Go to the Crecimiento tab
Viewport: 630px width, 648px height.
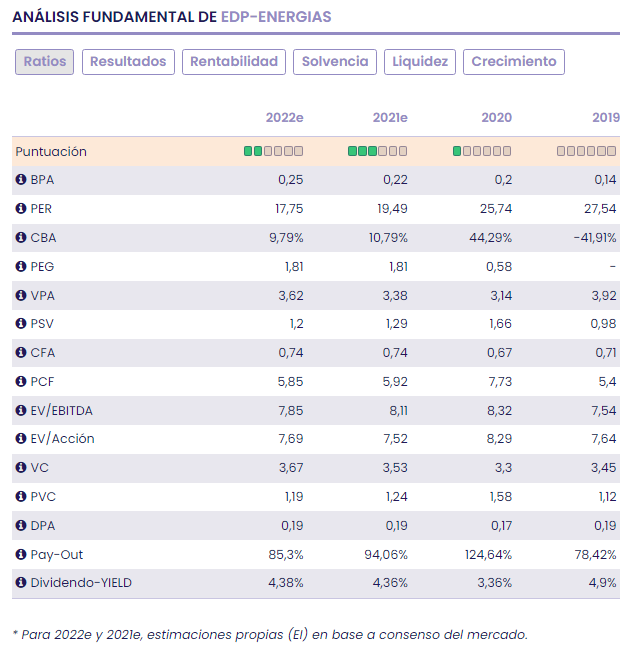(x=514, y=62)
